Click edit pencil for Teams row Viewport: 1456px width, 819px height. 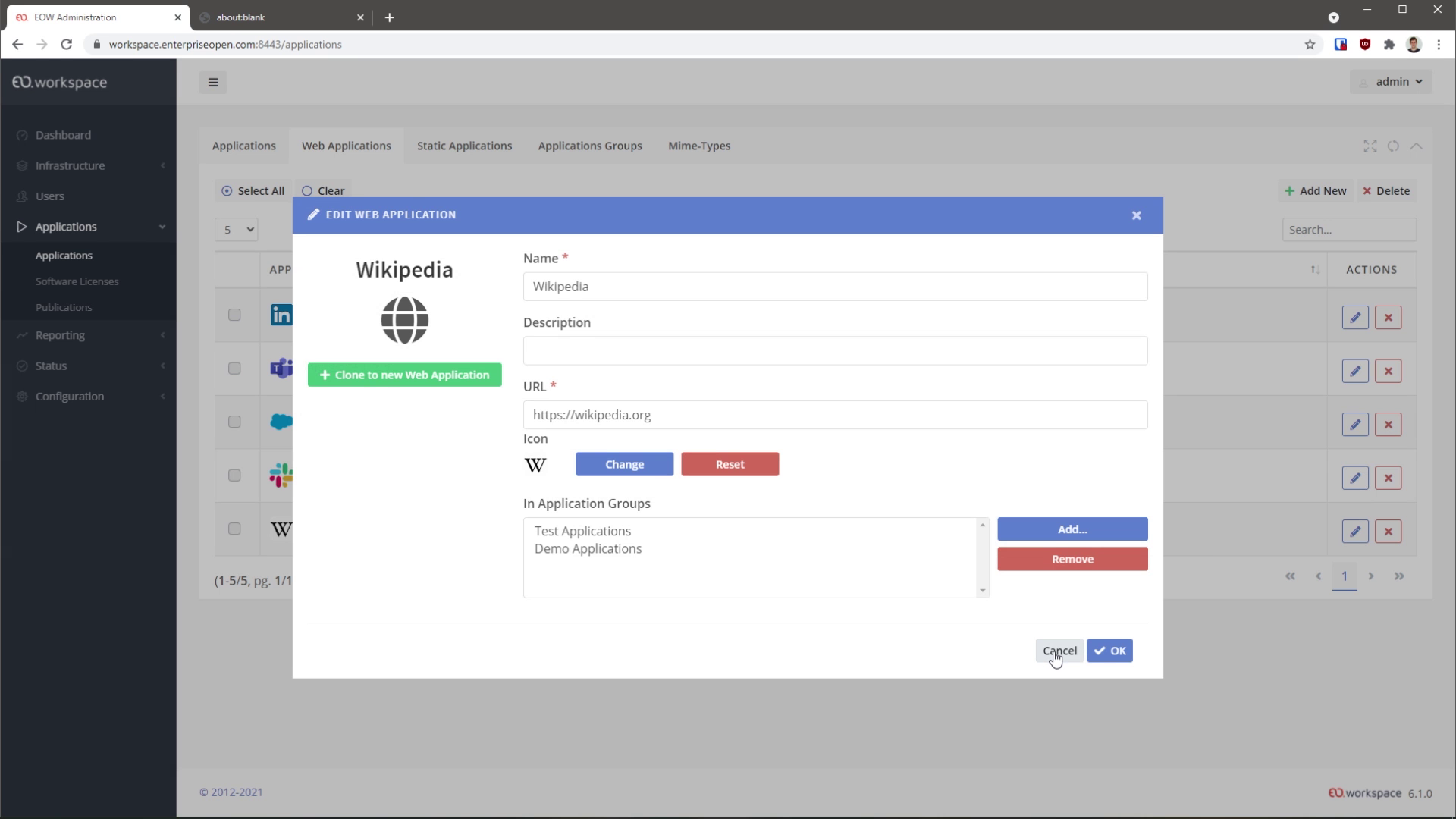(1355, 371)
